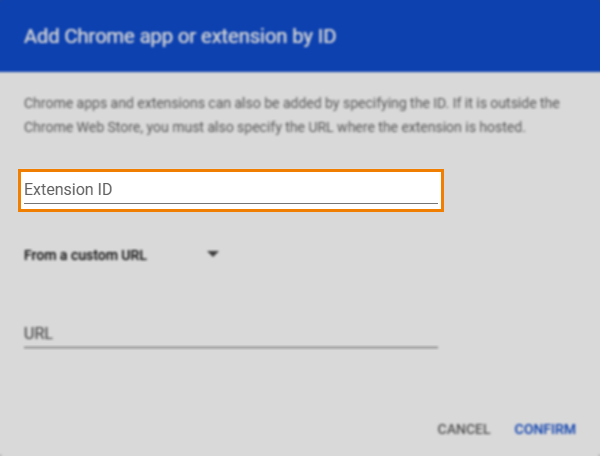This screenshot has width=600, height=456.
Task: Focus the URL text field
Action: tap(230, 333)
